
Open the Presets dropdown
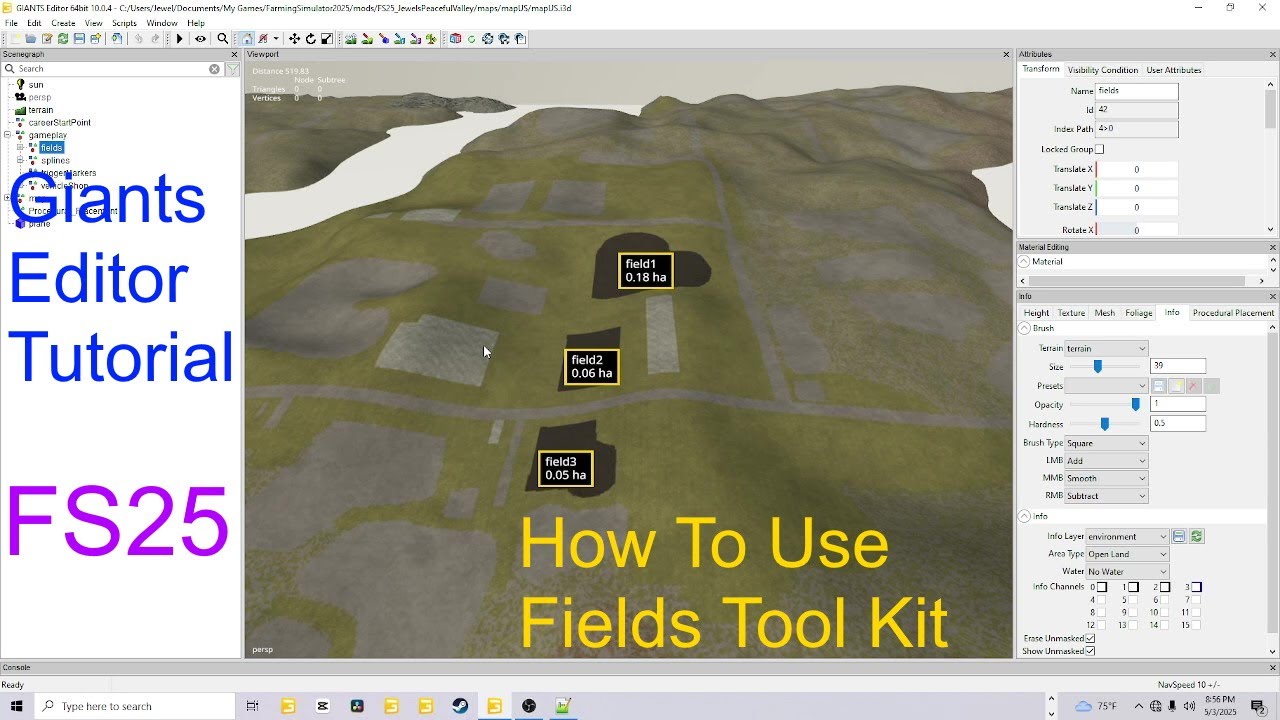click(x=1106, y=386)
